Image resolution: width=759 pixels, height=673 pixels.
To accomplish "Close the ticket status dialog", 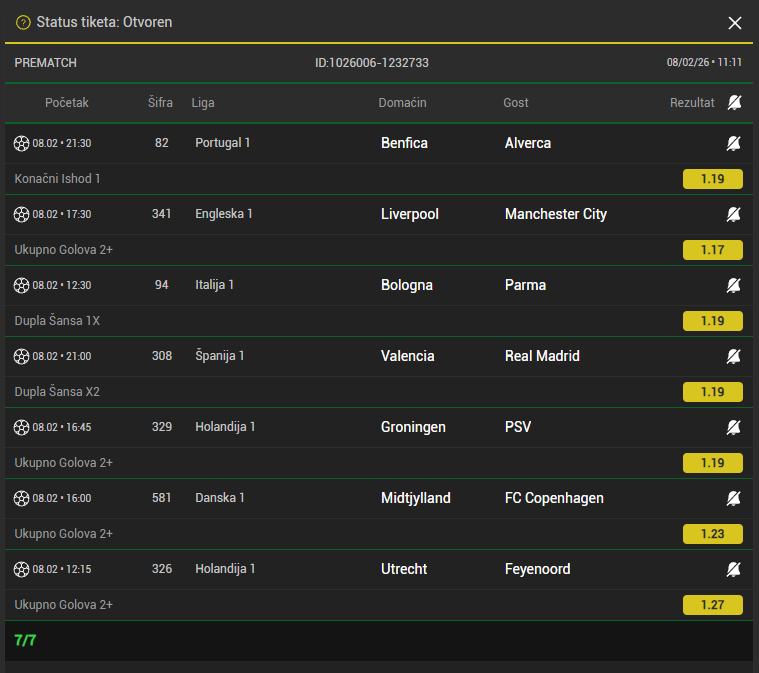I will [735, 22].
